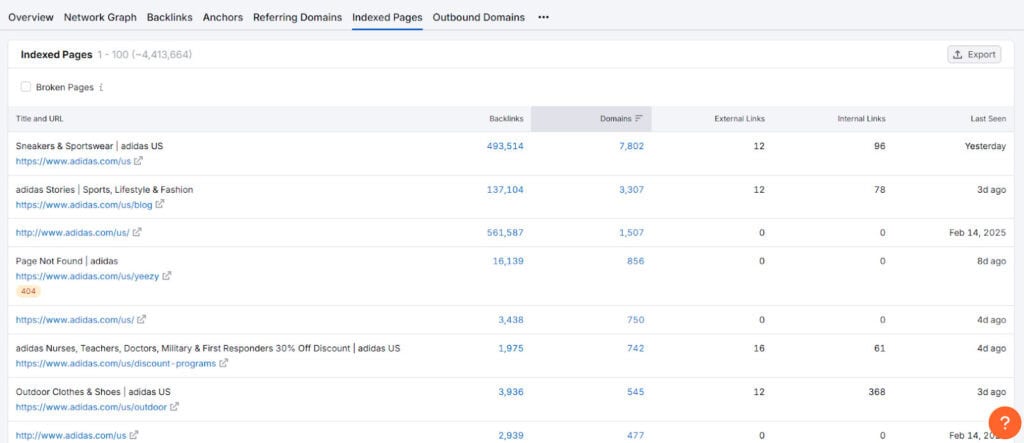The width and height of the screenshot is (1024, 443).
Task: Click the 404 status badge
Action: click(28, 291)
